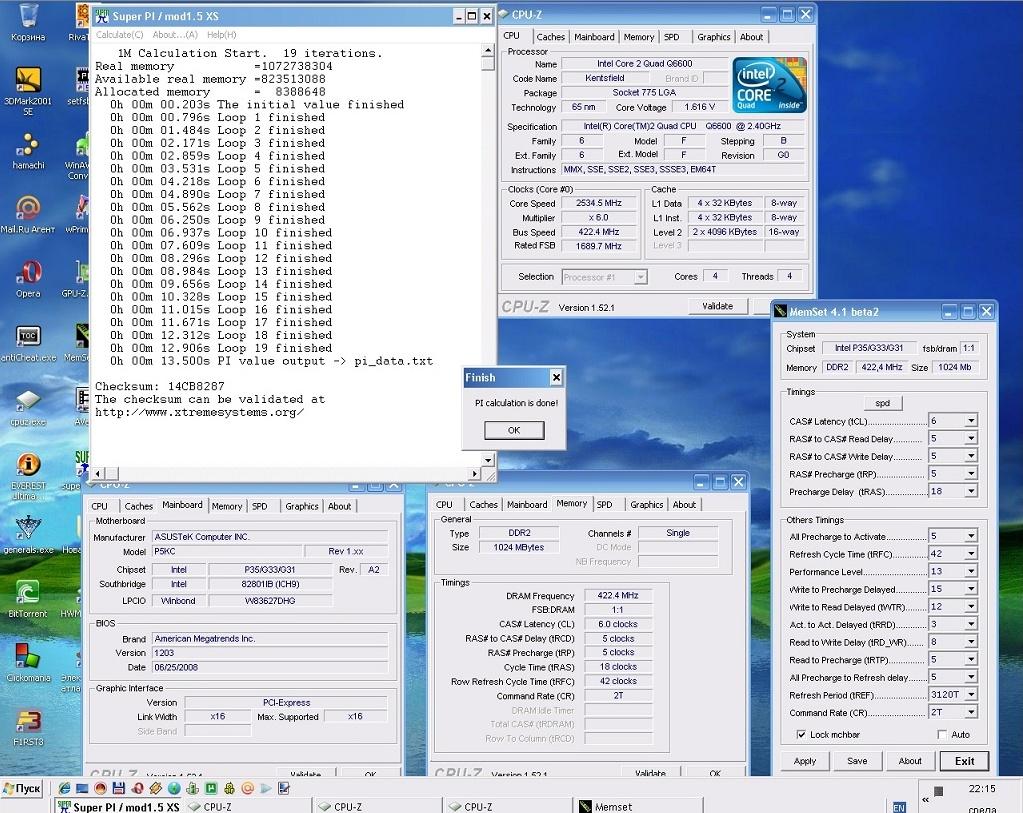Open Refresh Period (tREF) dropdown

(x=971, y=695)
